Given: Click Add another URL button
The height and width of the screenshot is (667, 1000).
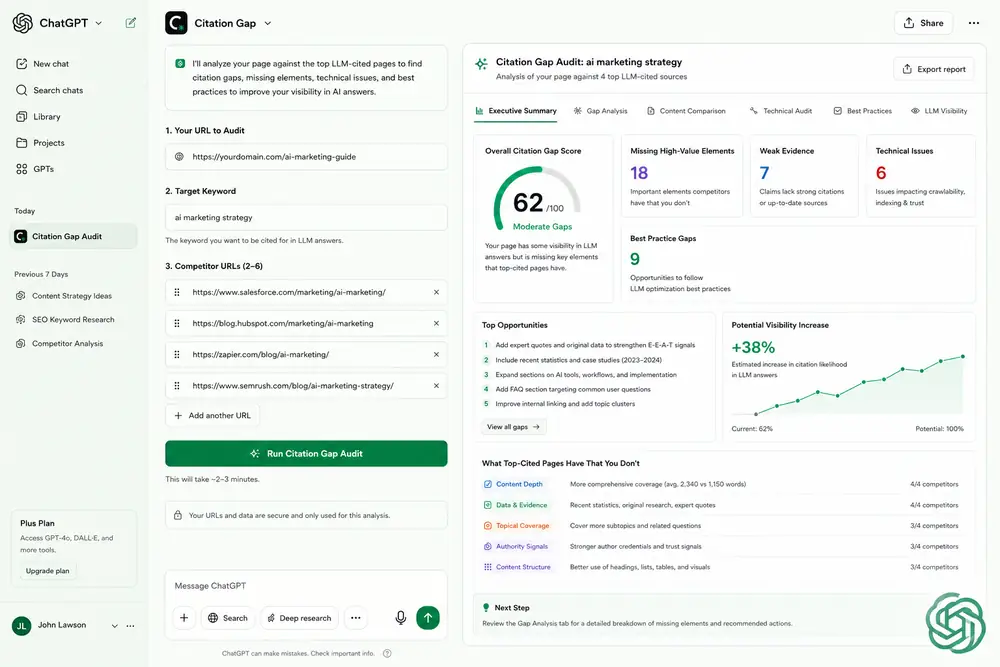Looking at the screenshot, I should tap(212, 415).
